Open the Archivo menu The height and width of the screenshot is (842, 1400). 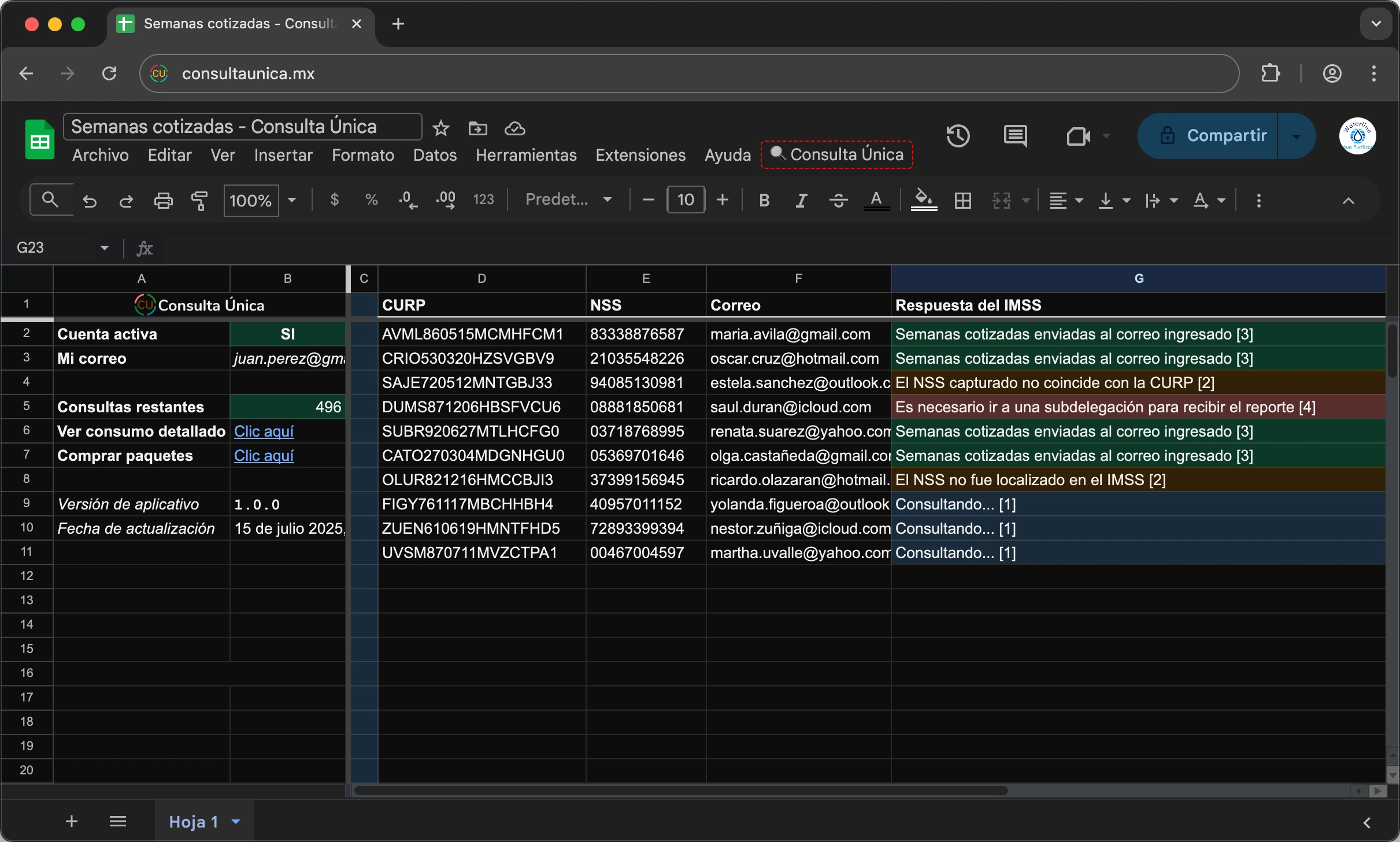click(x=101, y=155)
